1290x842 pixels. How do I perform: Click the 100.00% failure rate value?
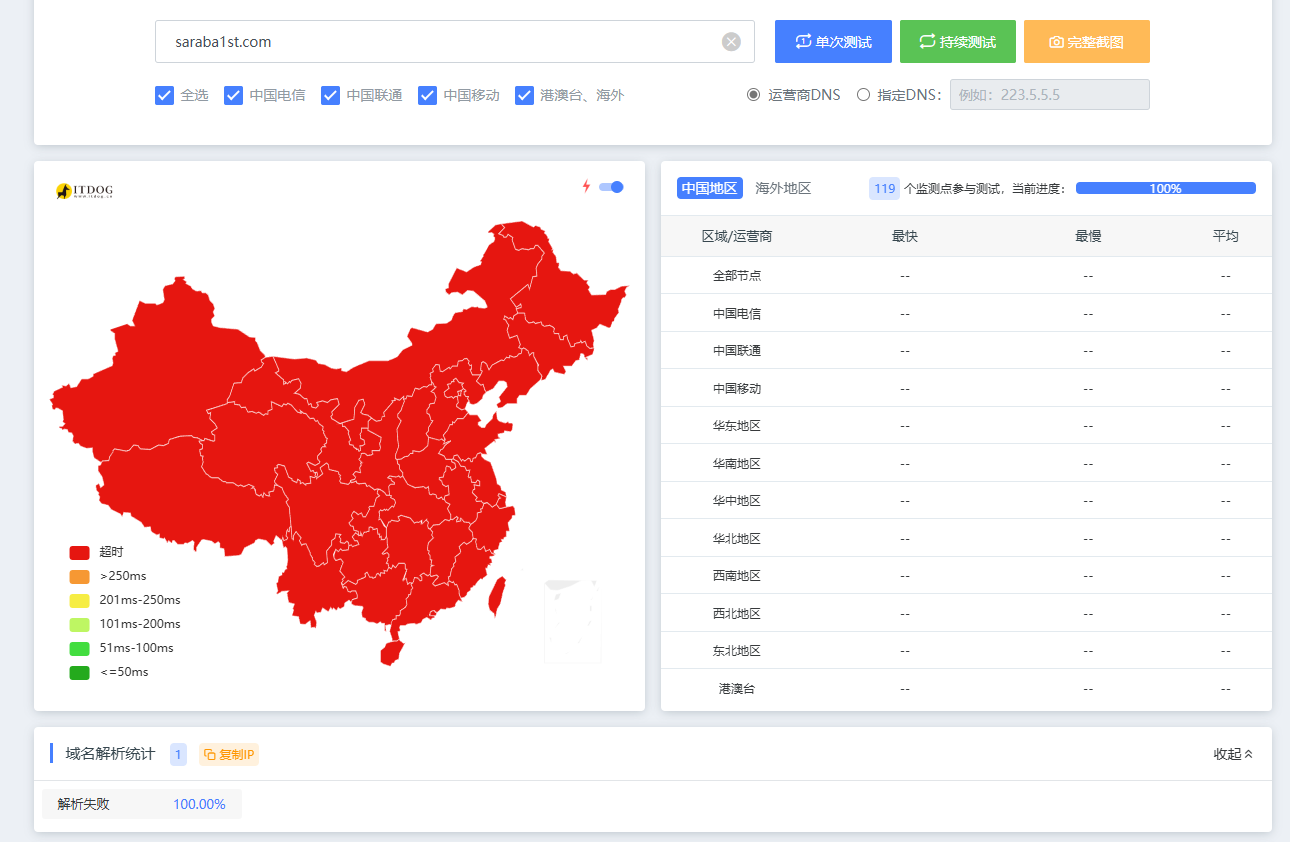click(199, 804)
